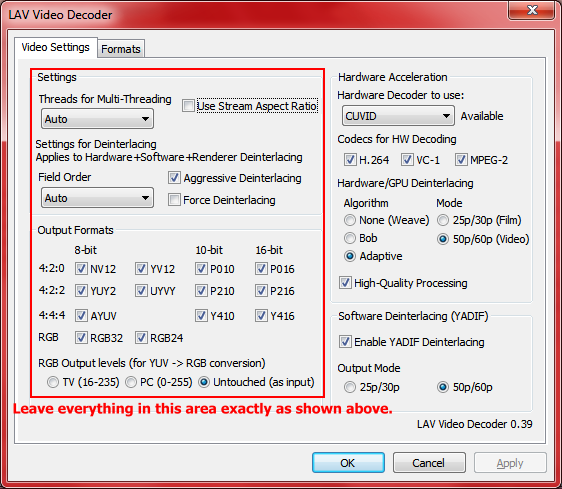Image resolution: width=562 pixels, height=489 pixels.
Task: Choose 25p/30p (Film) hardware mode
Action: tap(443, 220)
